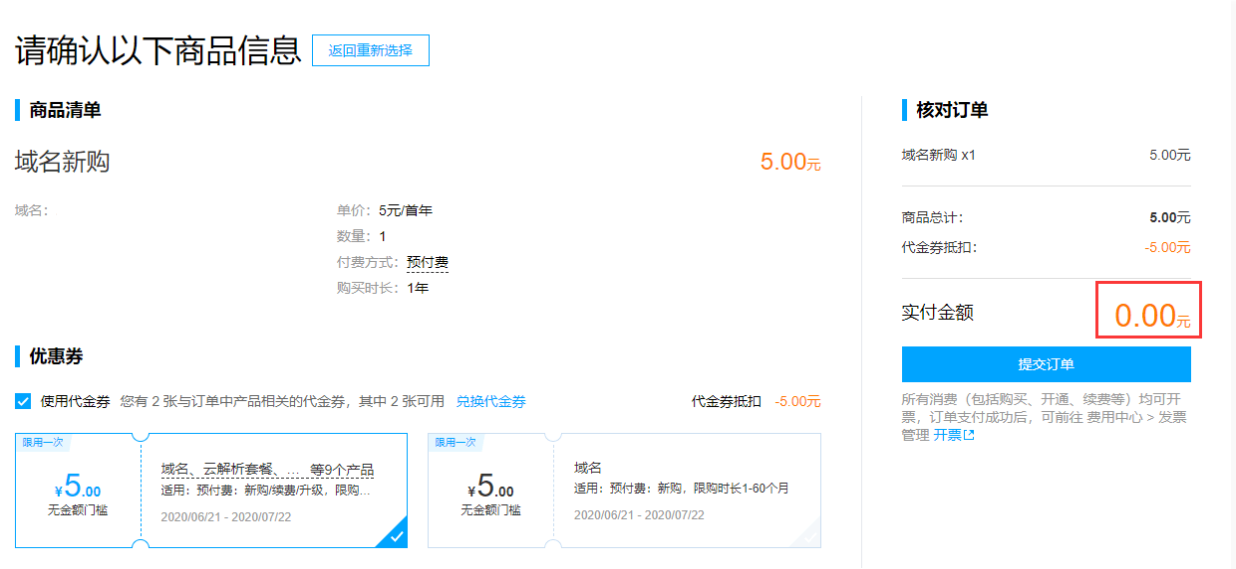Click the ¥5.00 amount on second coupon
Image resolution: width=1236 pixels, height=569 pixels.
click(x=490, y=487)
